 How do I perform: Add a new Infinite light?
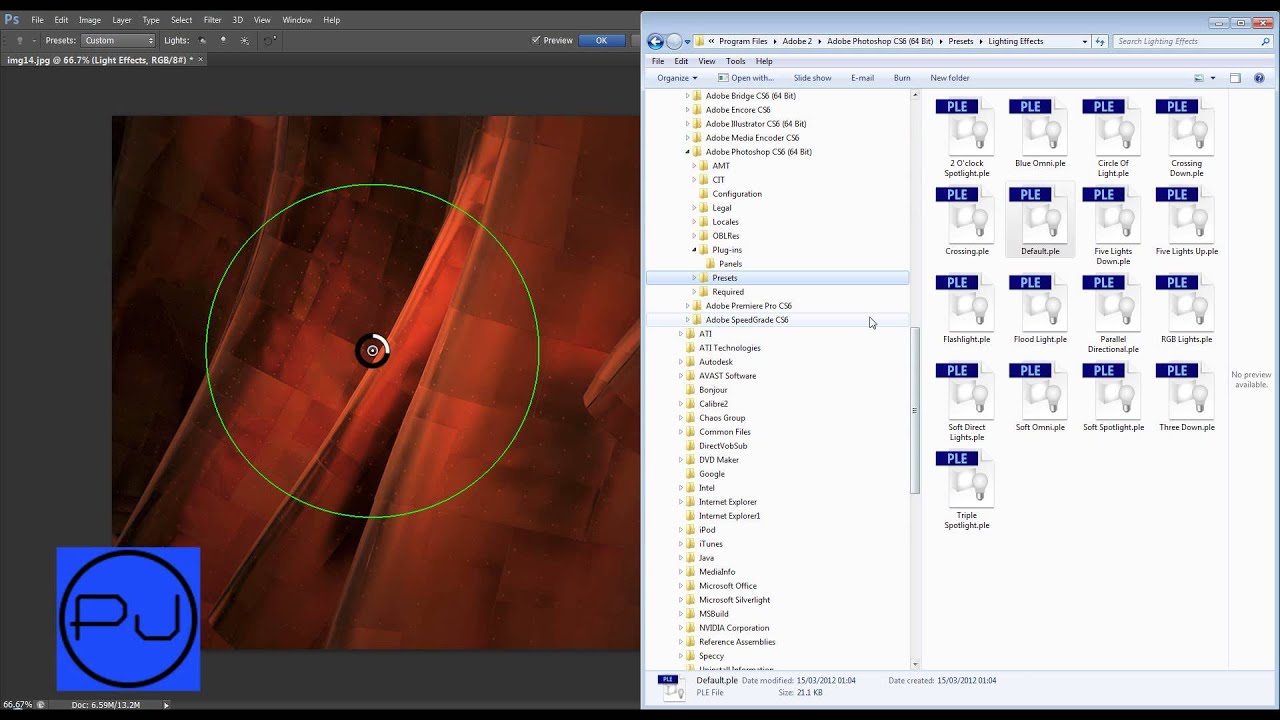[245, 40]
